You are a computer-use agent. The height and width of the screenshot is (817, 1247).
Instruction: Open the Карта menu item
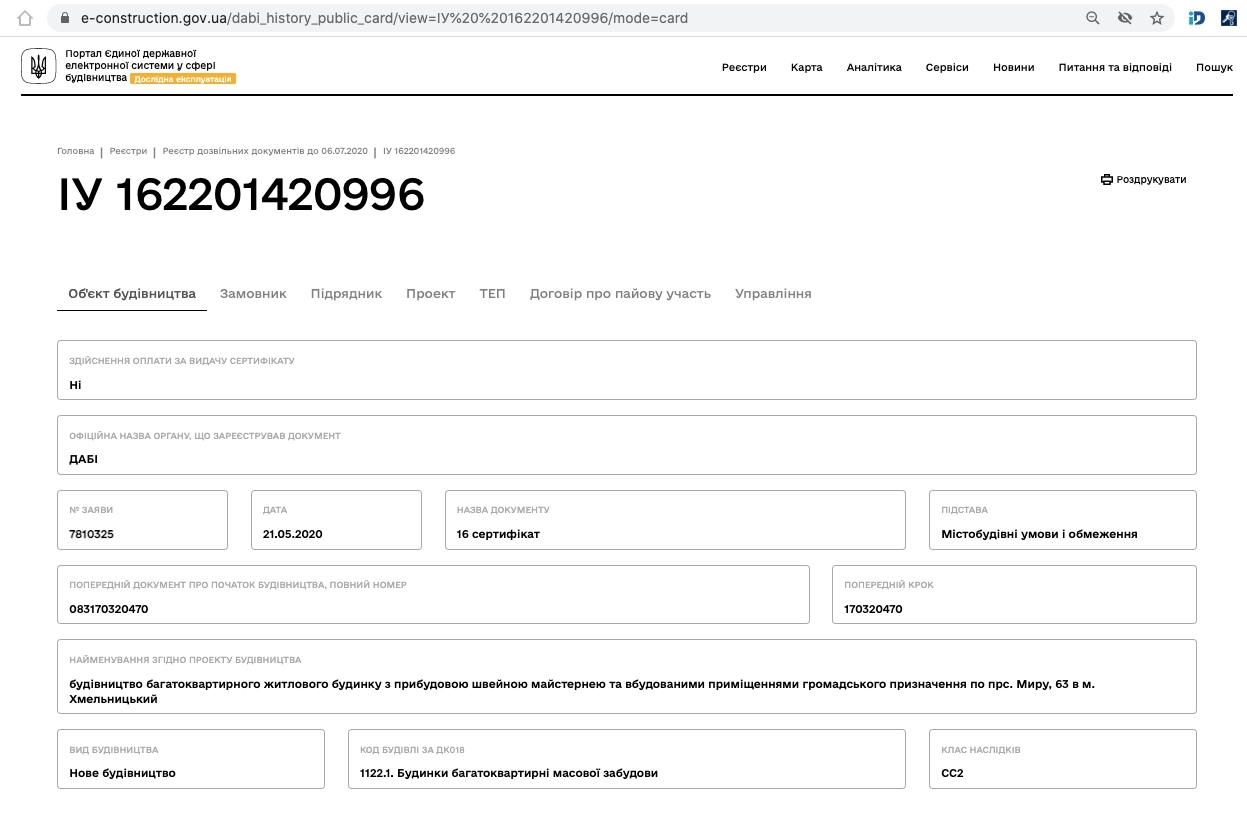click(x=806, y=67)
